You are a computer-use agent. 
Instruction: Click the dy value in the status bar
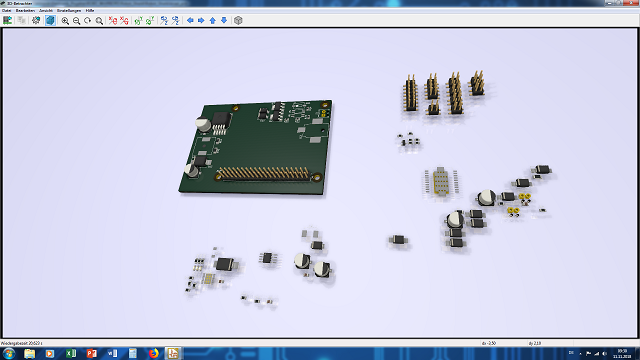535,344
